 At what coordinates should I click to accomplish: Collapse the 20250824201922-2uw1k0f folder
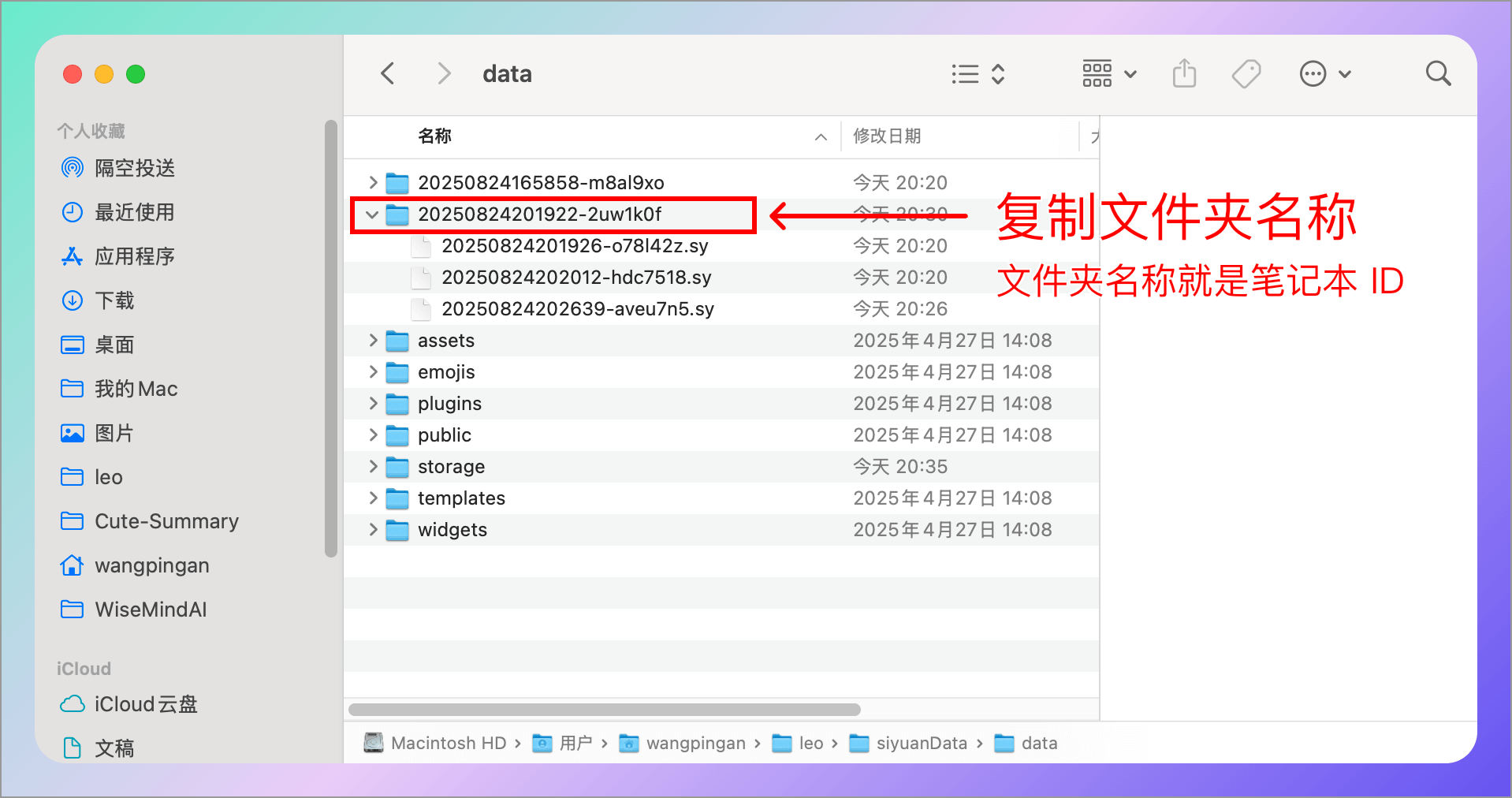point(372,214)
